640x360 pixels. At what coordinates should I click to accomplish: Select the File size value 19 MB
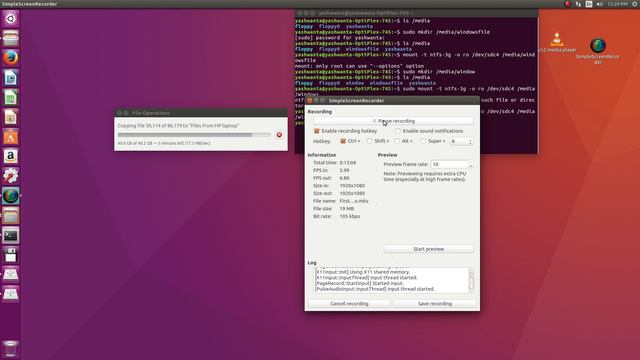point(347,209)
